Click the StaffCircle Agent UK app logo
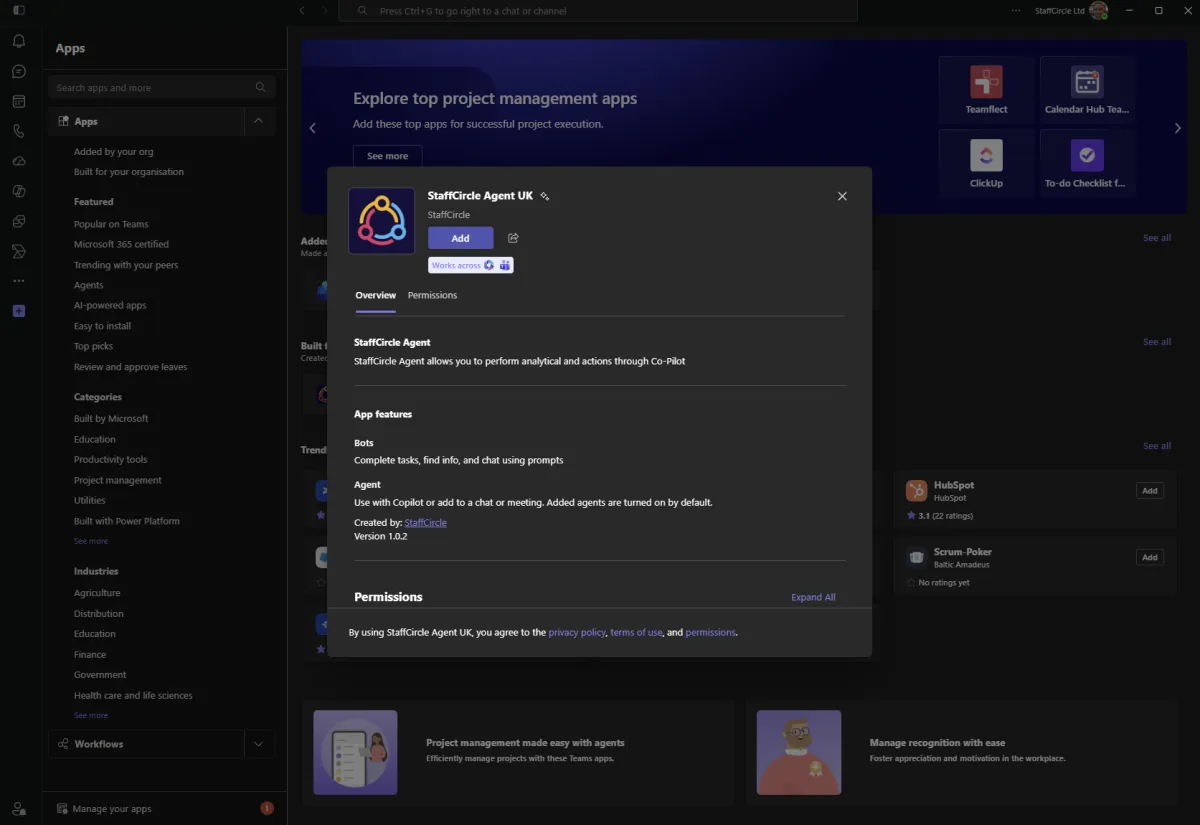 pos(381,220)
